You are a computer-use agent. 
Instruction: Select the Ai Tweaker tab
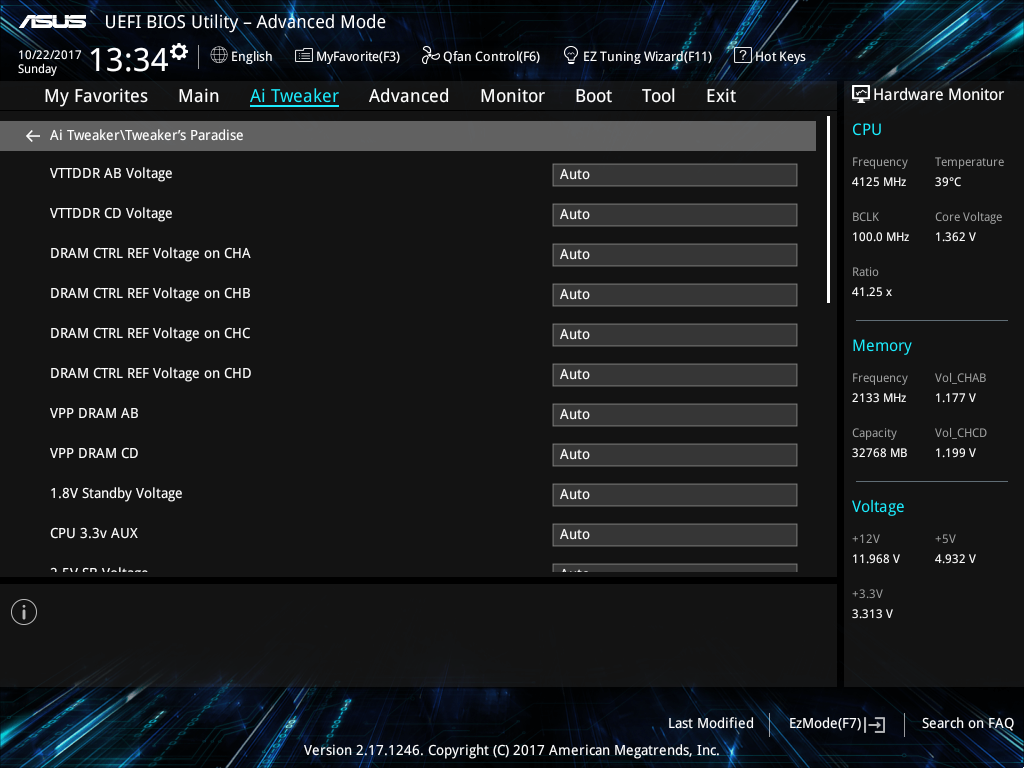[x=294, y=96]
